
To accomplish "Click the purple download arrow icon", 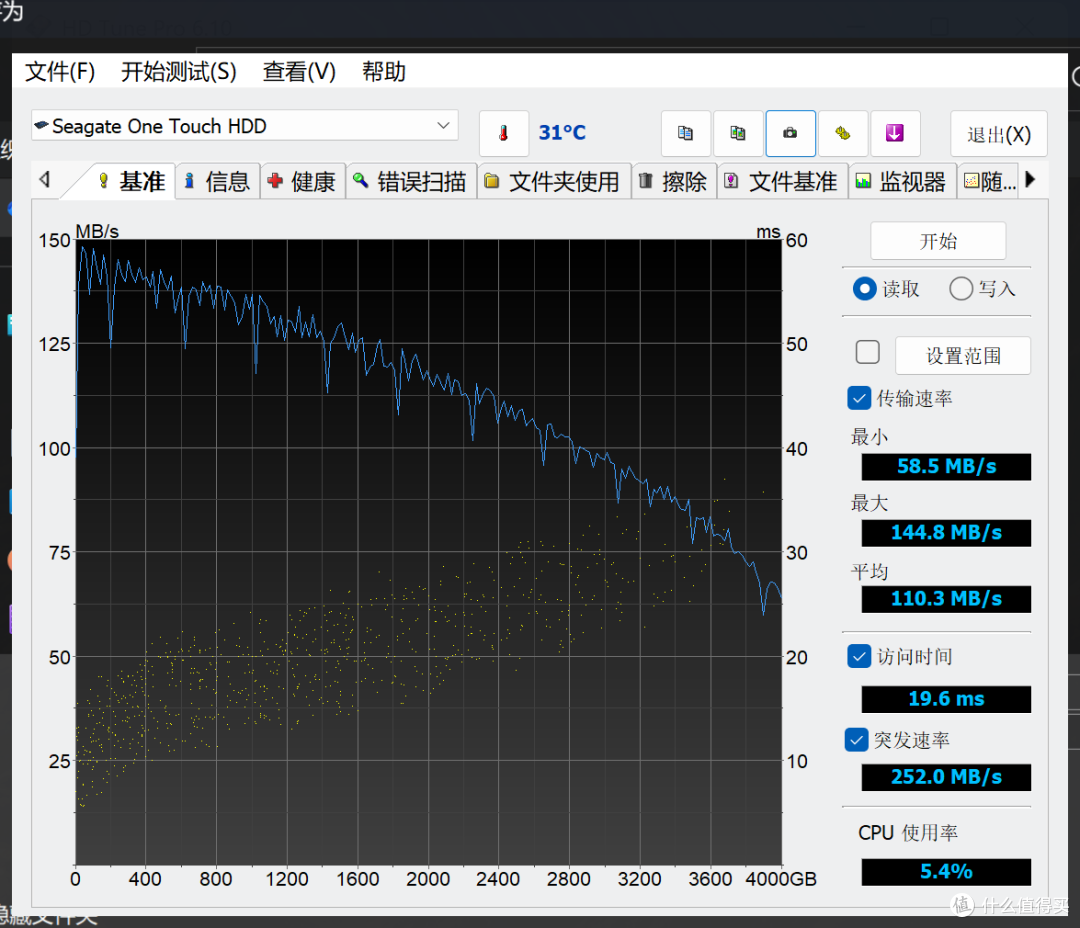I will (895, 133).
